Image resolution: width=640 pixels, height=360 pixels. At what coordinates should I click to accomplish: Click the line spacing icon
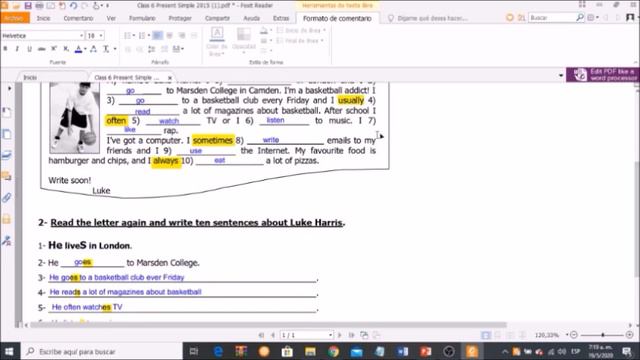[x=151, y=49]
